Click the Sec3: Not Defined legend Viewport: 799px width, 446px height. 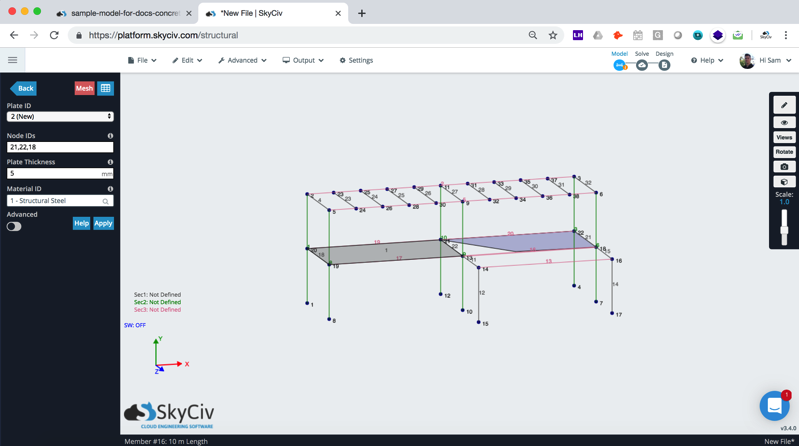pos(157,310)
